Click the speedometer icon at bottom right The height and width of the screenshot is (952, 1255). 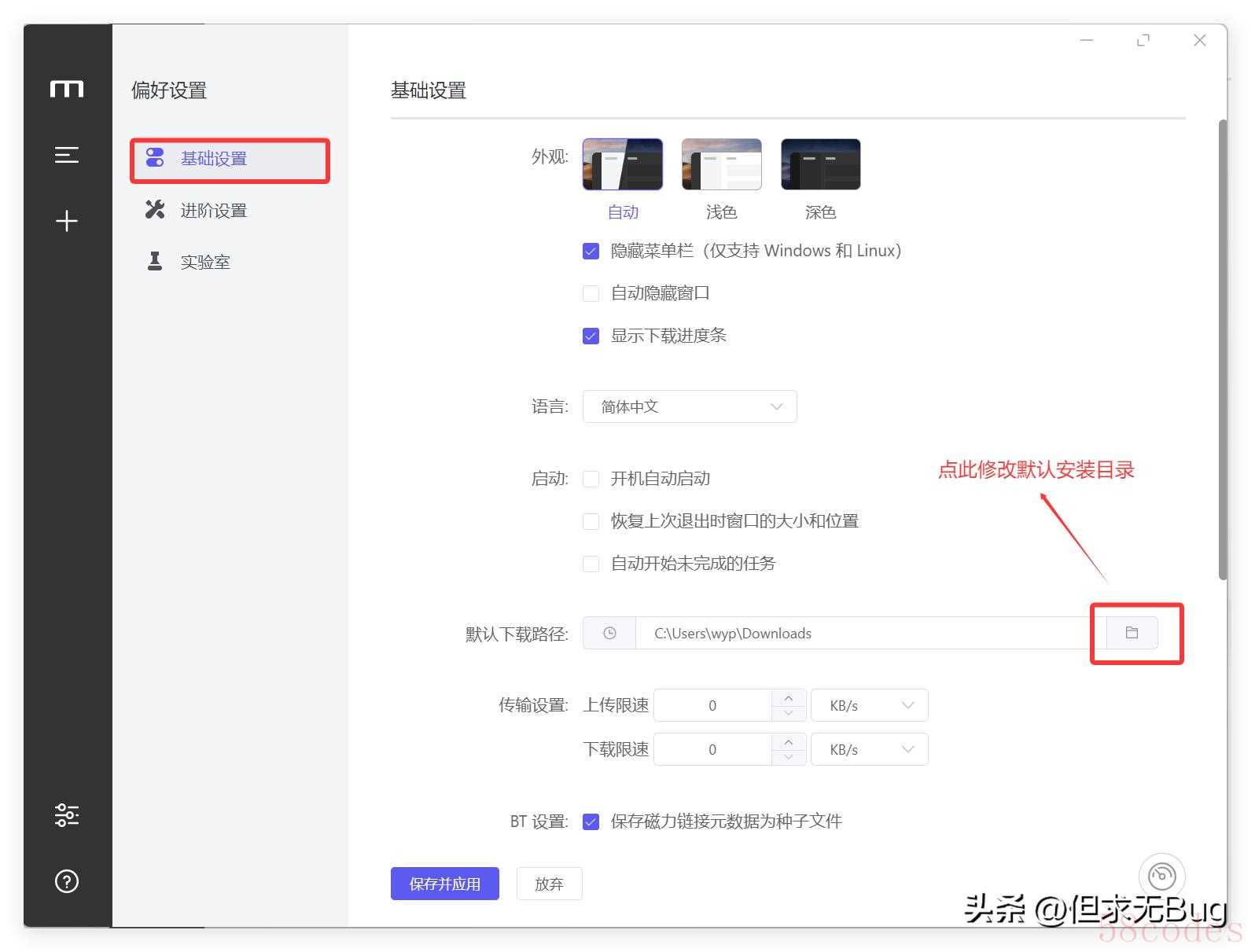pyautogui.click(x=1161, y=876)
